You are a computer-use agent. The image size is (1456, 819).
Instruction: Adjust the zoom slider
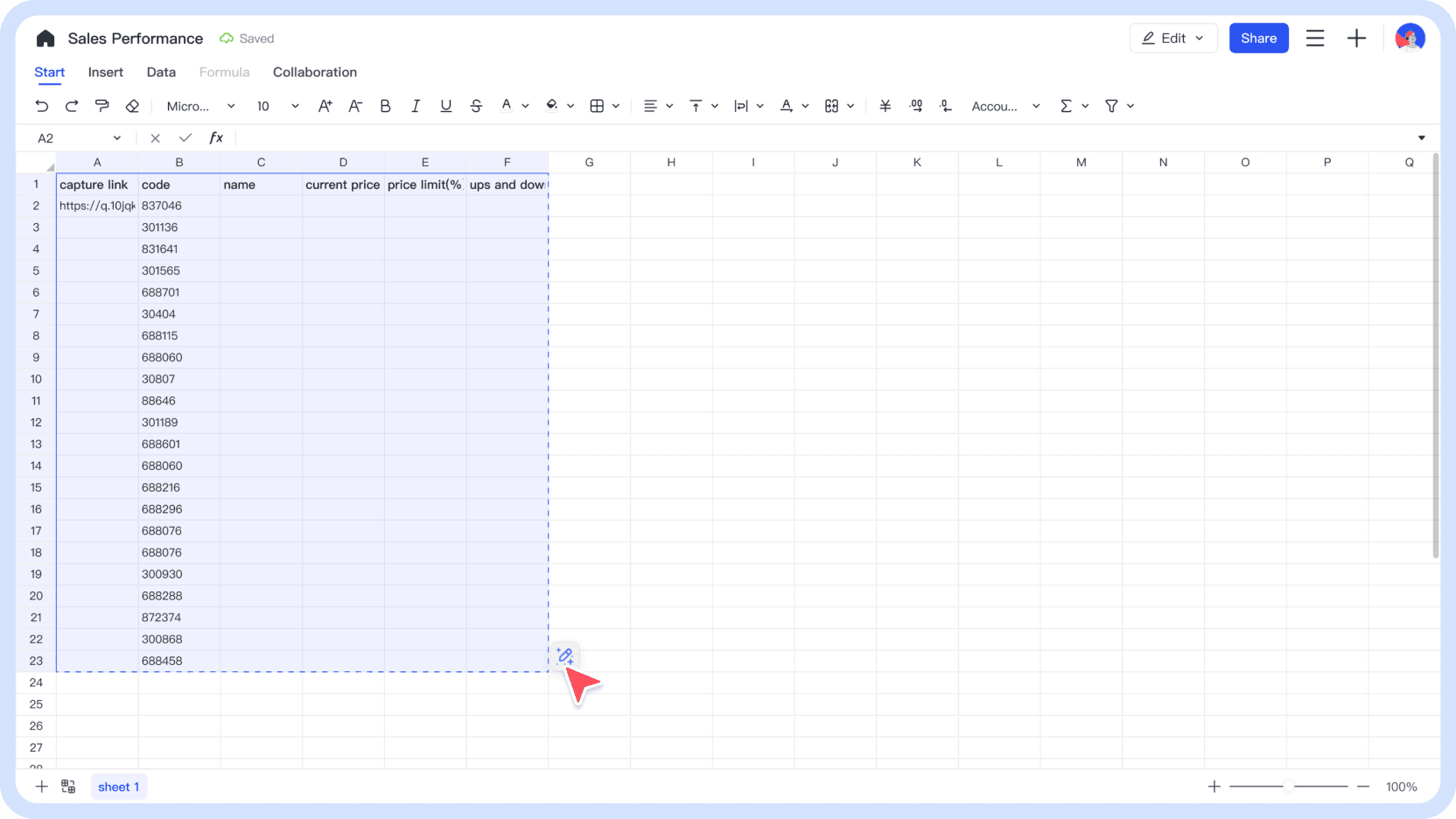click(1288, 787)
